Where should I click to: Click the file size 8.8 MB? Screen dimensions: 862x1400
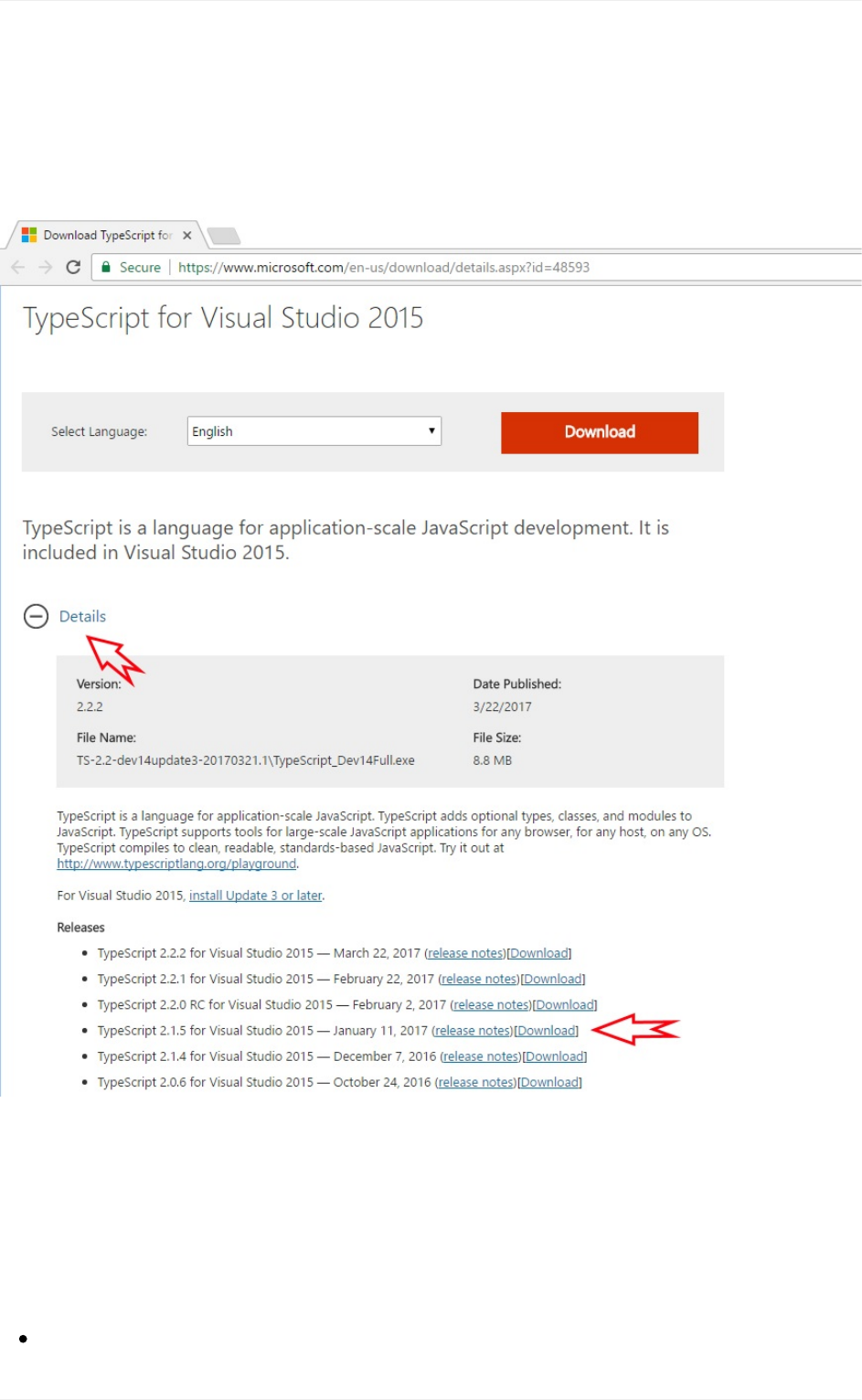[493, 760]
